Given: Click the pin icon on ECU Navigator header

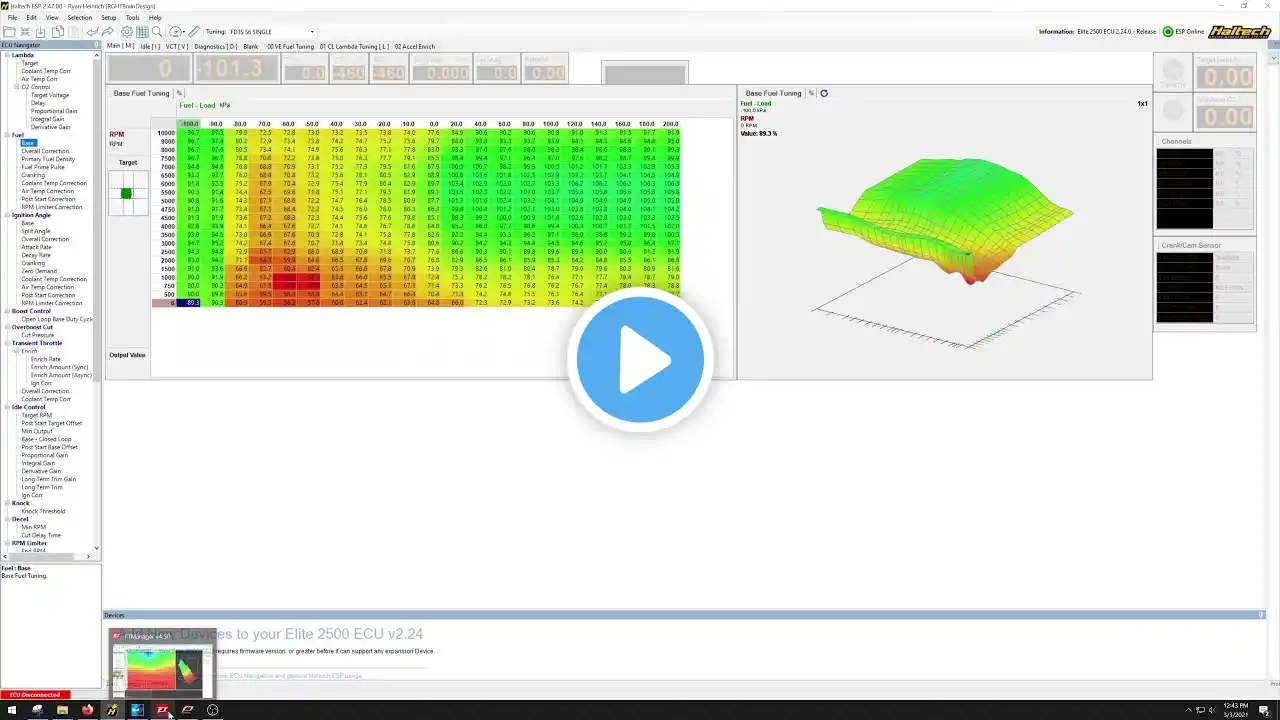Looking at the screenshot, I should coord(97,45).
